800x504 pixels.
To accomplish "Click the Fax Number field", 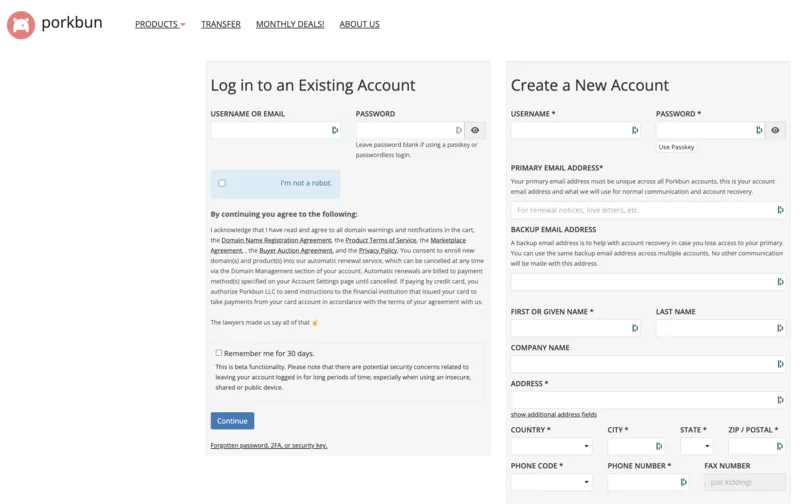I will point(744,482).
